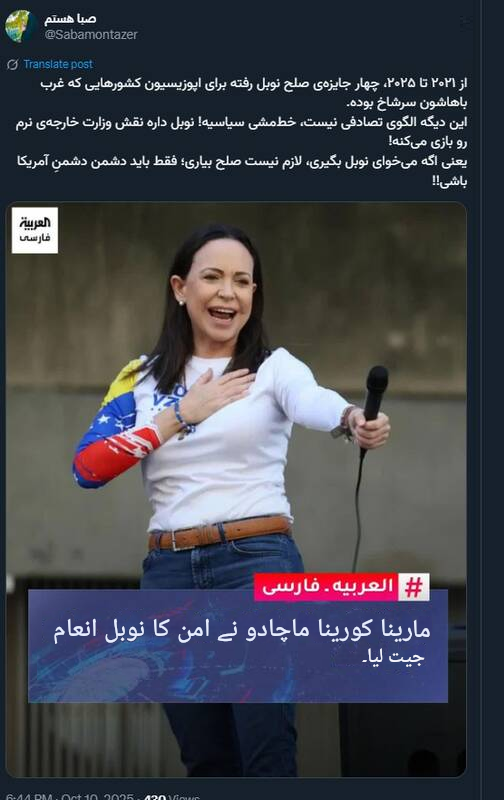Open the 6:44 PM timestamp link
This screenshot has width=504, height=800.
(28, 796)
